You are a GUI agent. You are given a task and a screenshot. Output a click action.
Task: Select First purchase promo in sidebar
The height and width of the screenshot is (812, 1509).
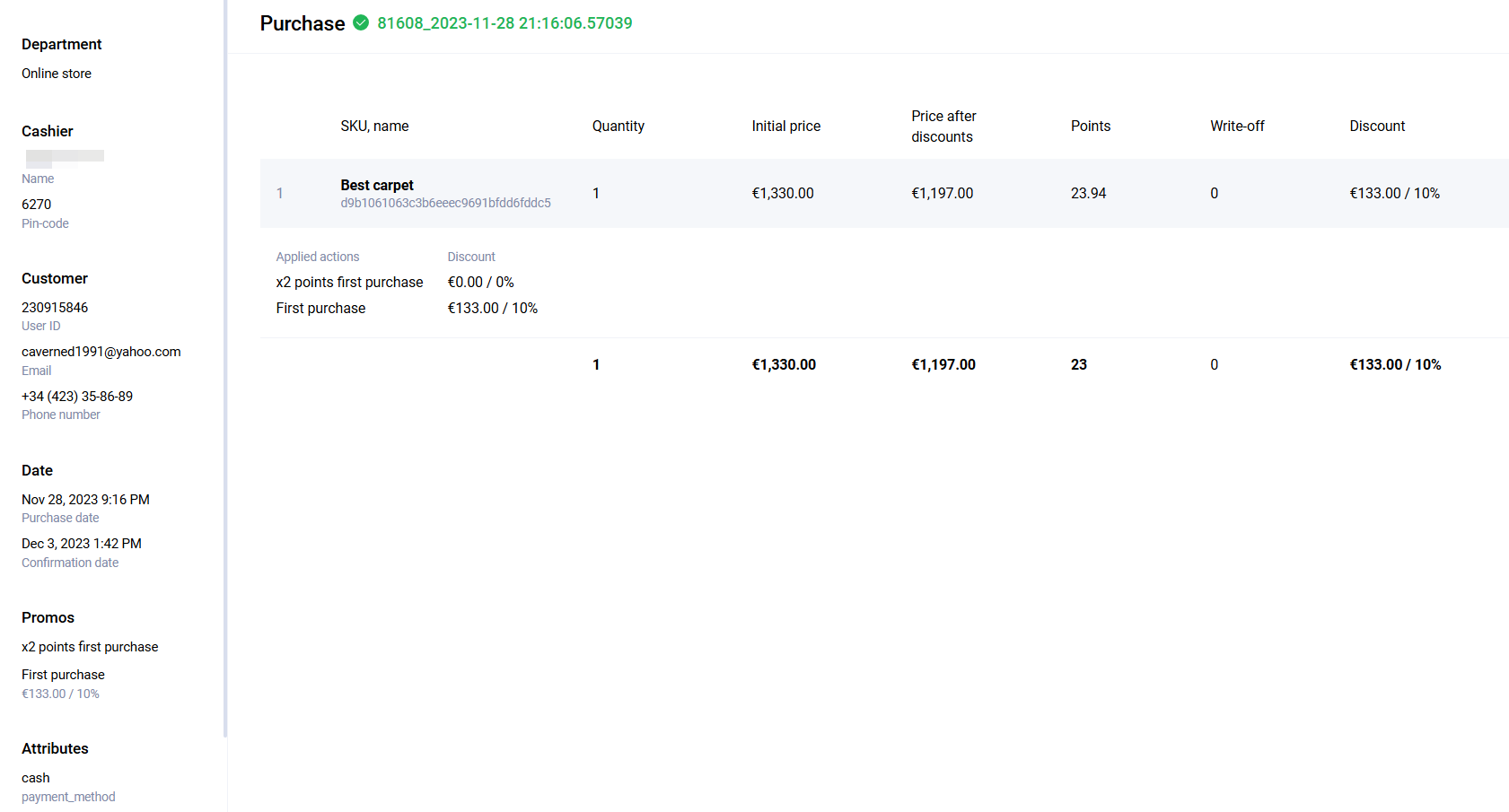click(63, 675)
